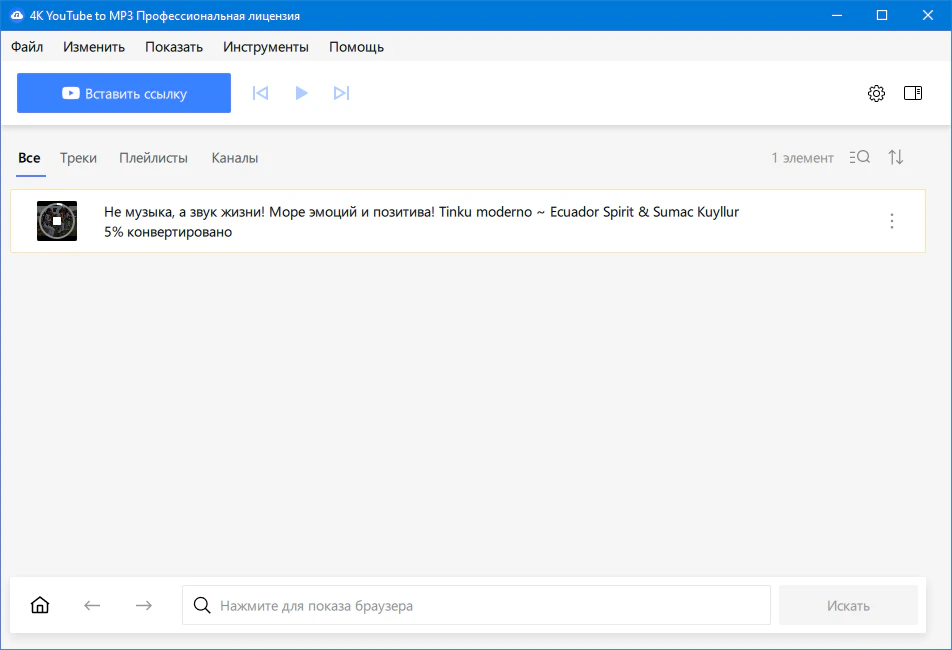
Task: Skip to the next track
Action: 342,93
